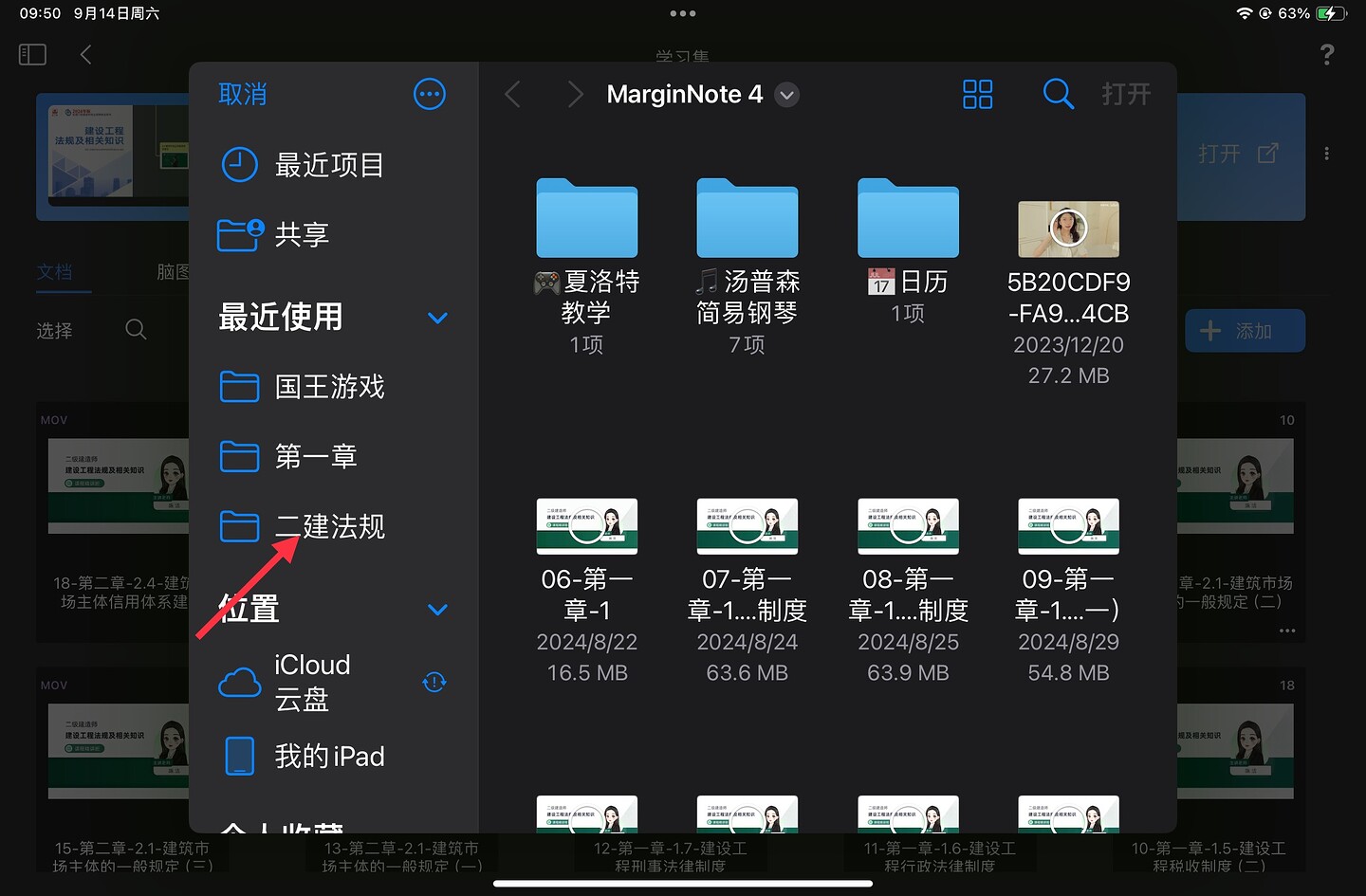The height and width of the screenshot is (896, 1366).
Task: Click the iPad device icon
Action: 239,756
